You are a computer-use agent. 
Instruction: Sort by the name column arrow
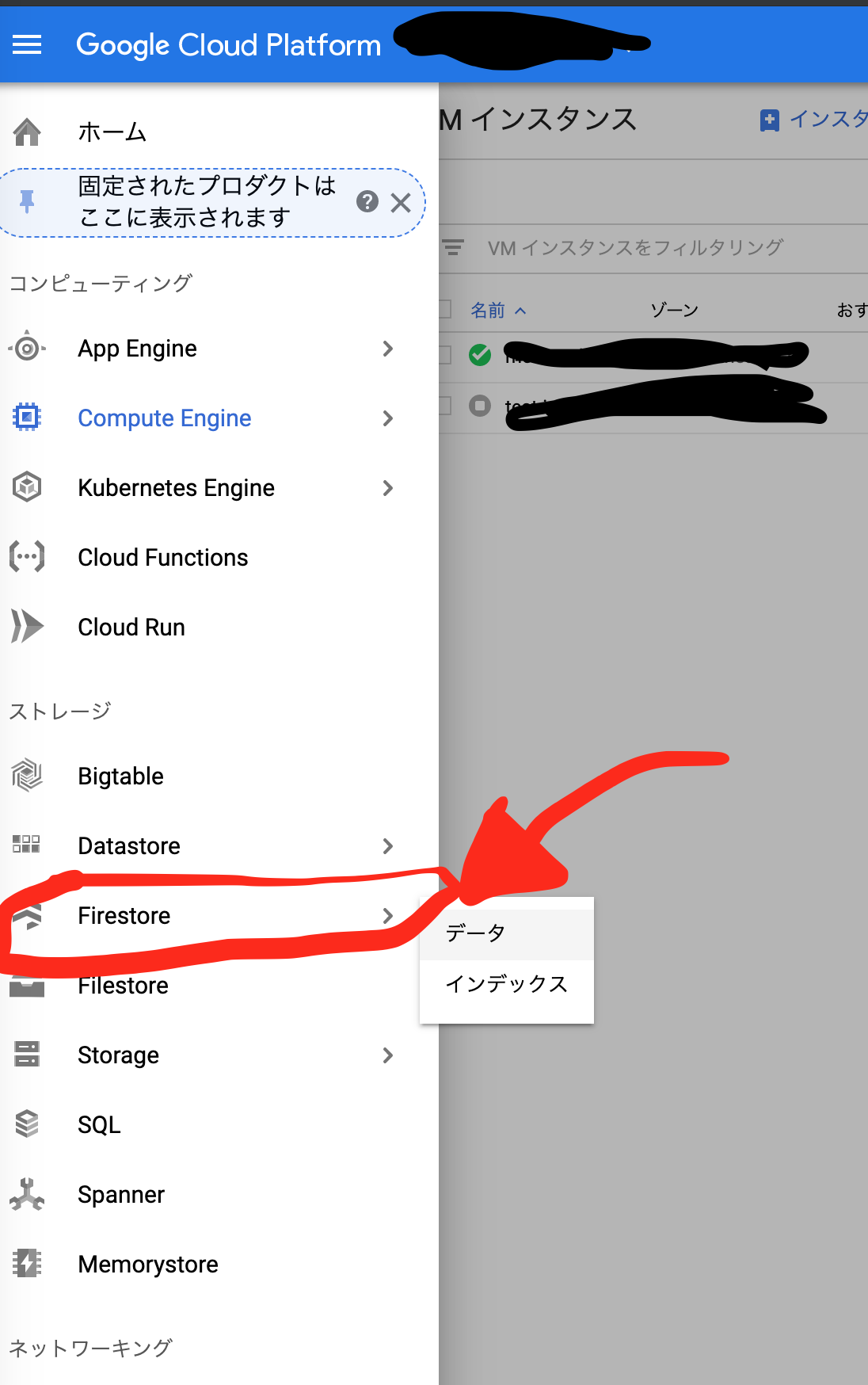tap(520, 311)
